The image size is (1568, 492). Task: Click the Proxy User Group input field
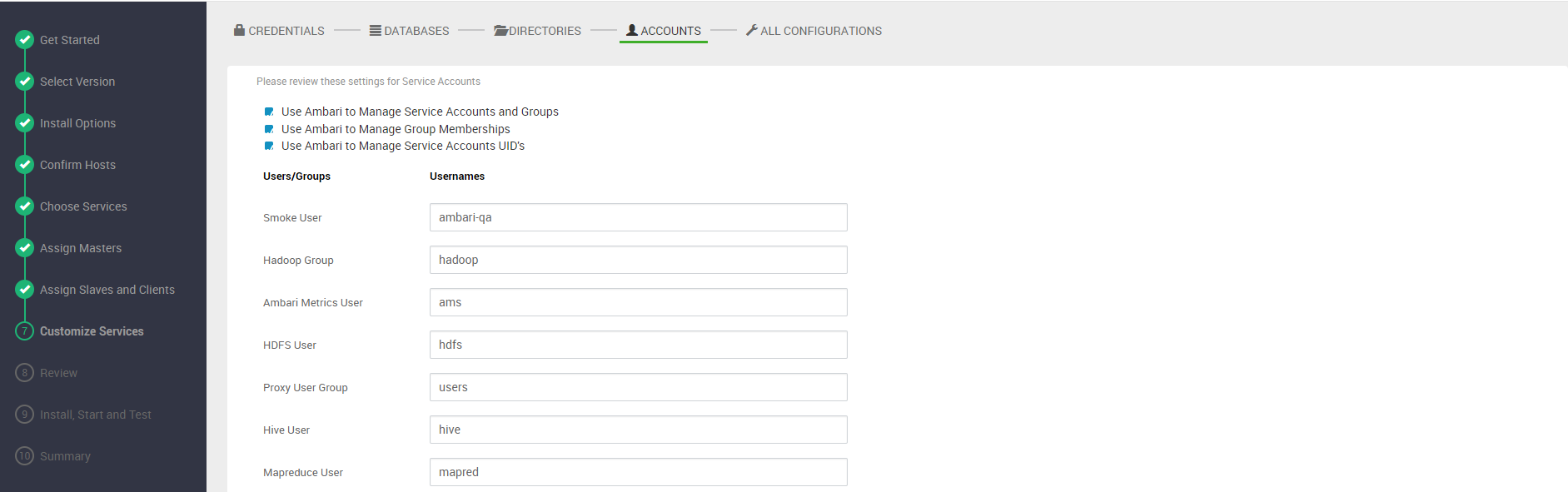point(639,387)
